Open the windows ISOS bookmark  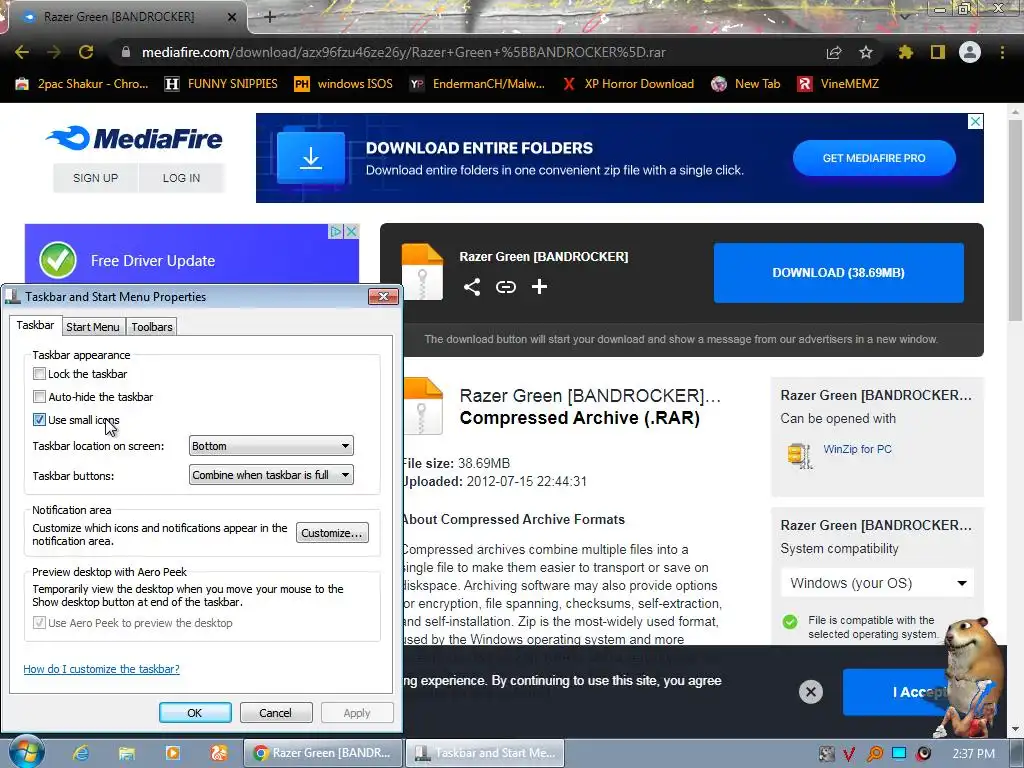pos(344,84)
